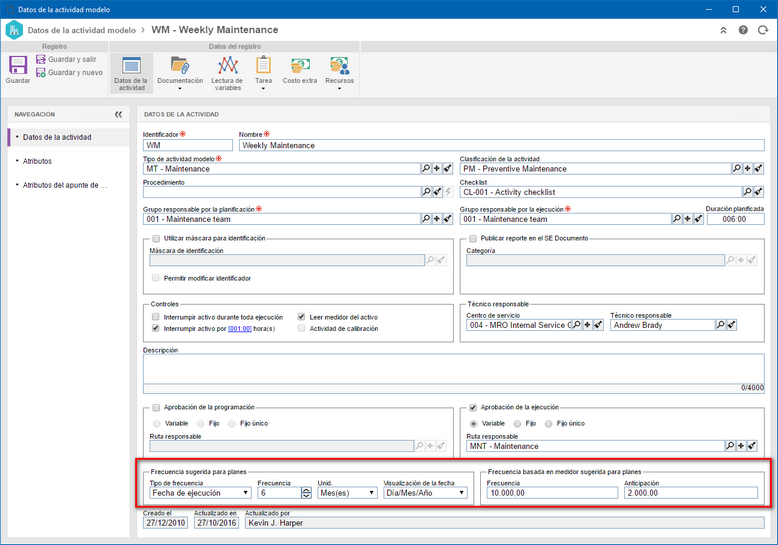This screenshot has width=778, height=545.
Task: Open help question mark icon
Action: coord(743,30)
